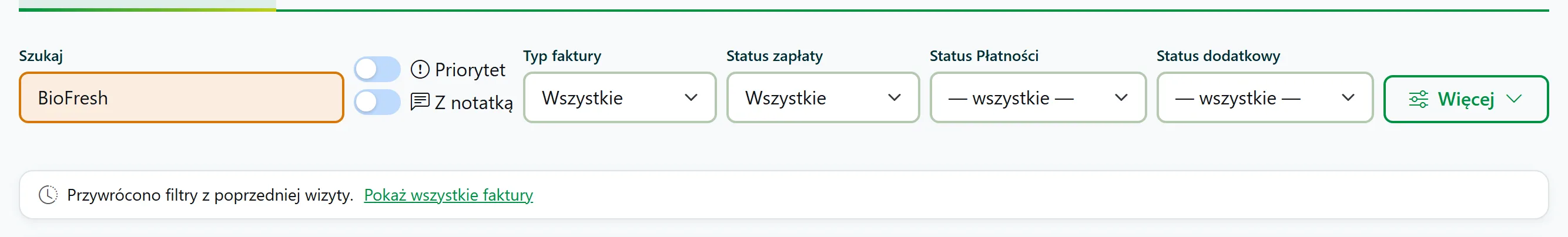Click the filter sliders icon on Więcej
Screen dimensions: 1568x237
tap(1418, 99)
